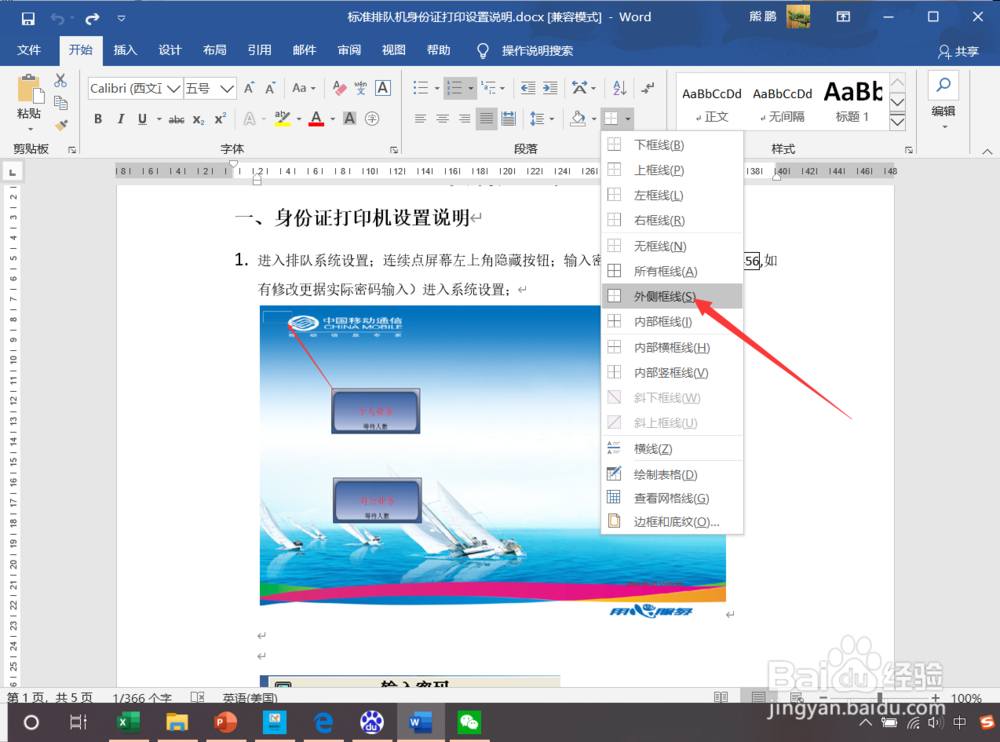Select 外侧框线 from the borders menu
The height and width of the screenshot is (742, 1000).
[665, 296]
